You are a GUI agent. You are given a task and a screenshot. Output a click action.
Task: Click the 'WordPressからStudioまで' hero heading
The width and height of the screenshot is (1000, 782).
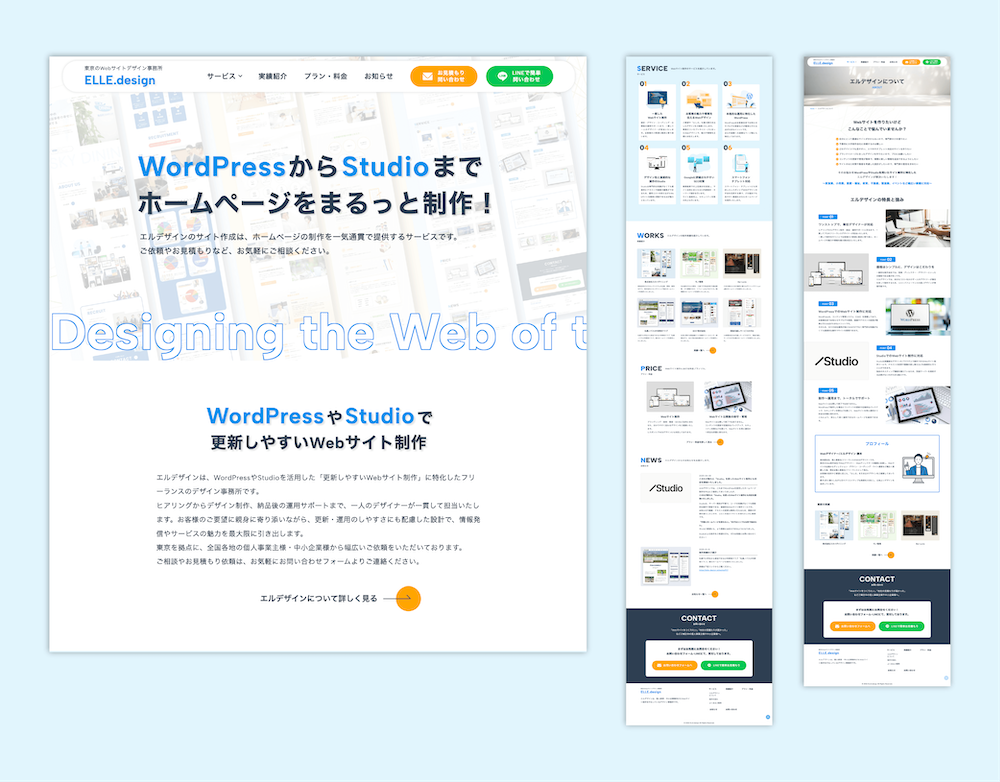[x=311, y=167]
